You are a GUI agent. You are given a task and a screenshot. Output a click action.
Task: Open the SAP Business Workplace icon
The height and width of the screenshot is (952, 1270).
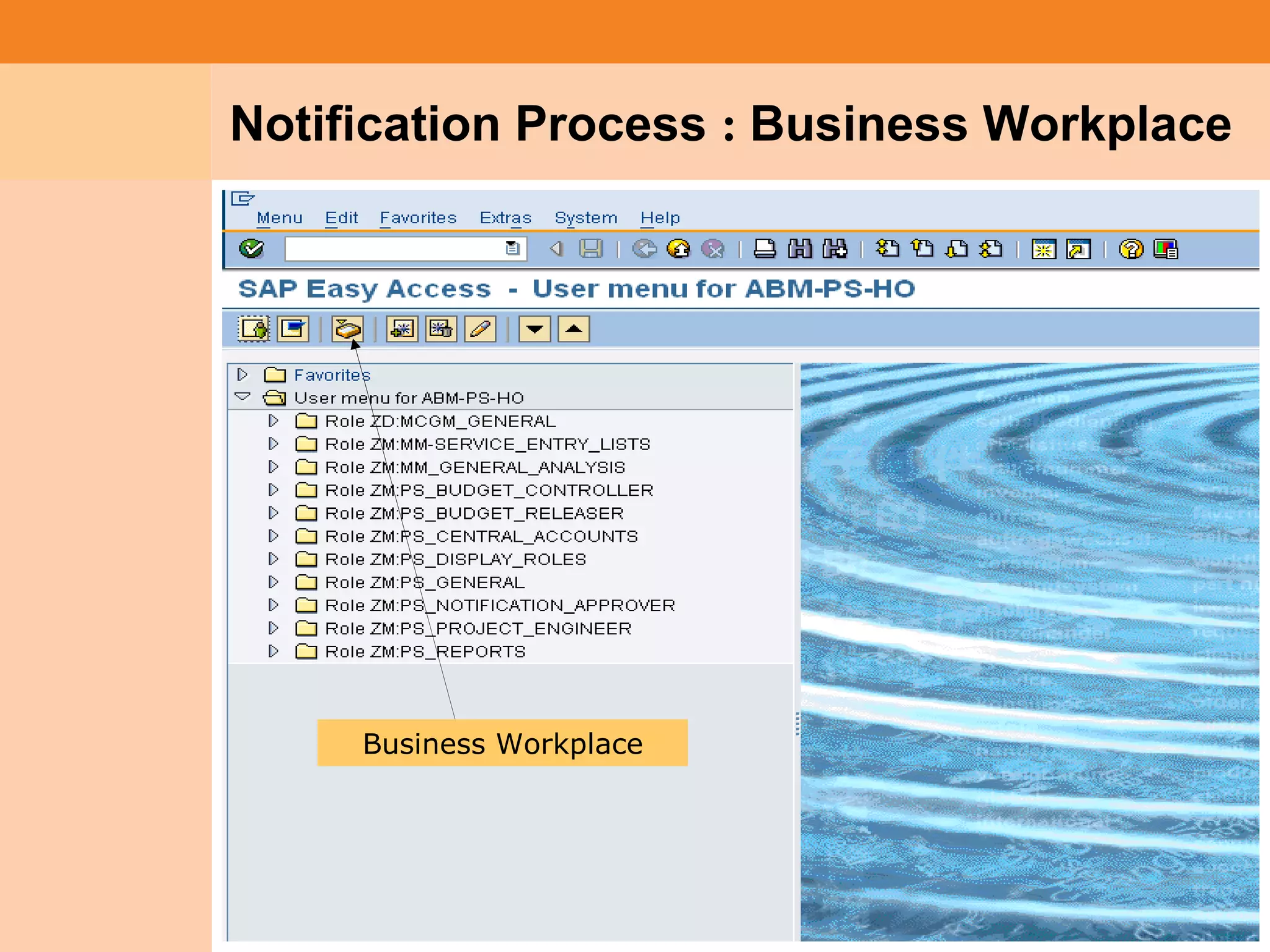pyautogui.click(x=347, y=328)
